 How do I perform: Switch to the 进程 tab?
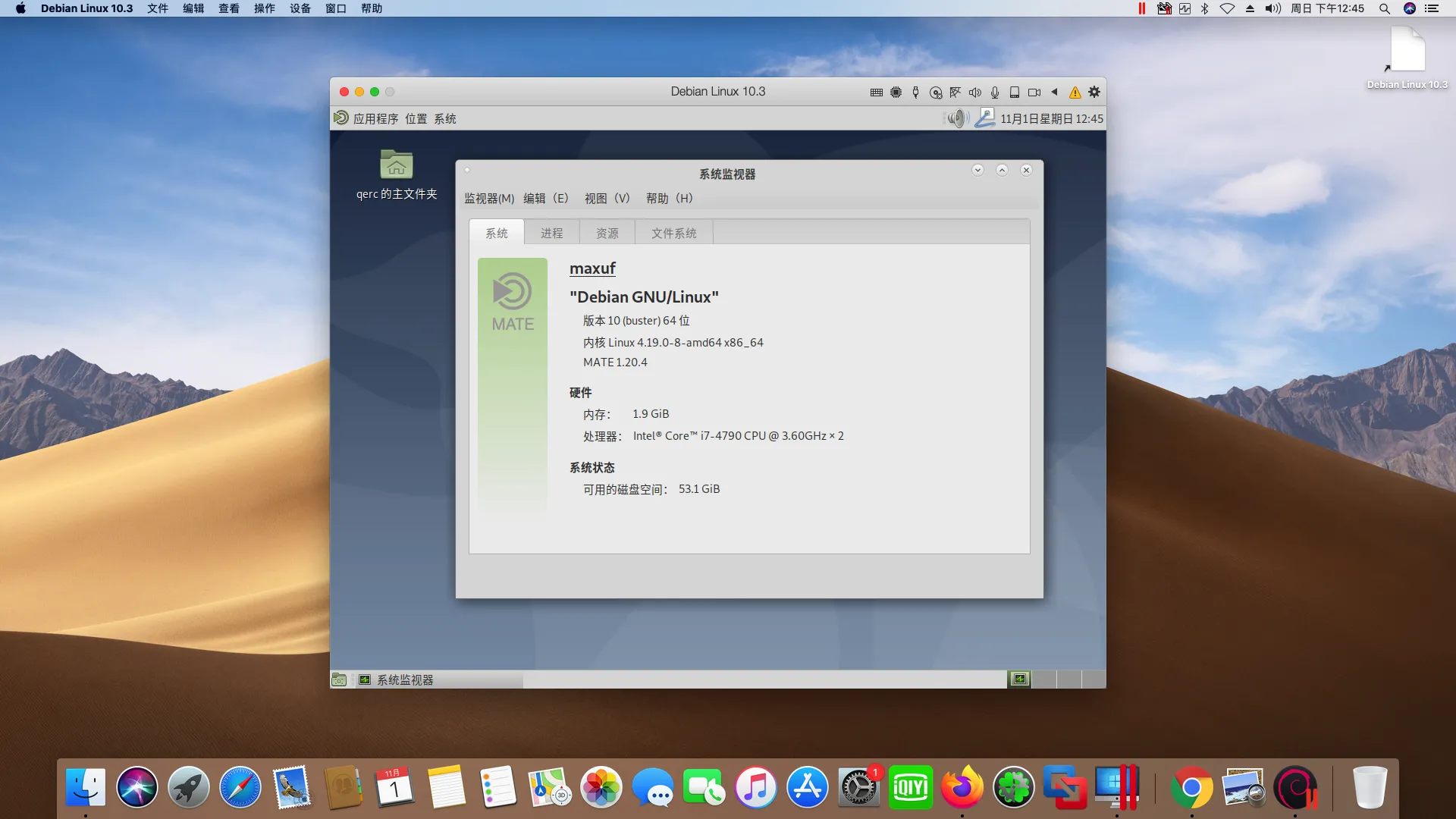(x=552, y=233)
